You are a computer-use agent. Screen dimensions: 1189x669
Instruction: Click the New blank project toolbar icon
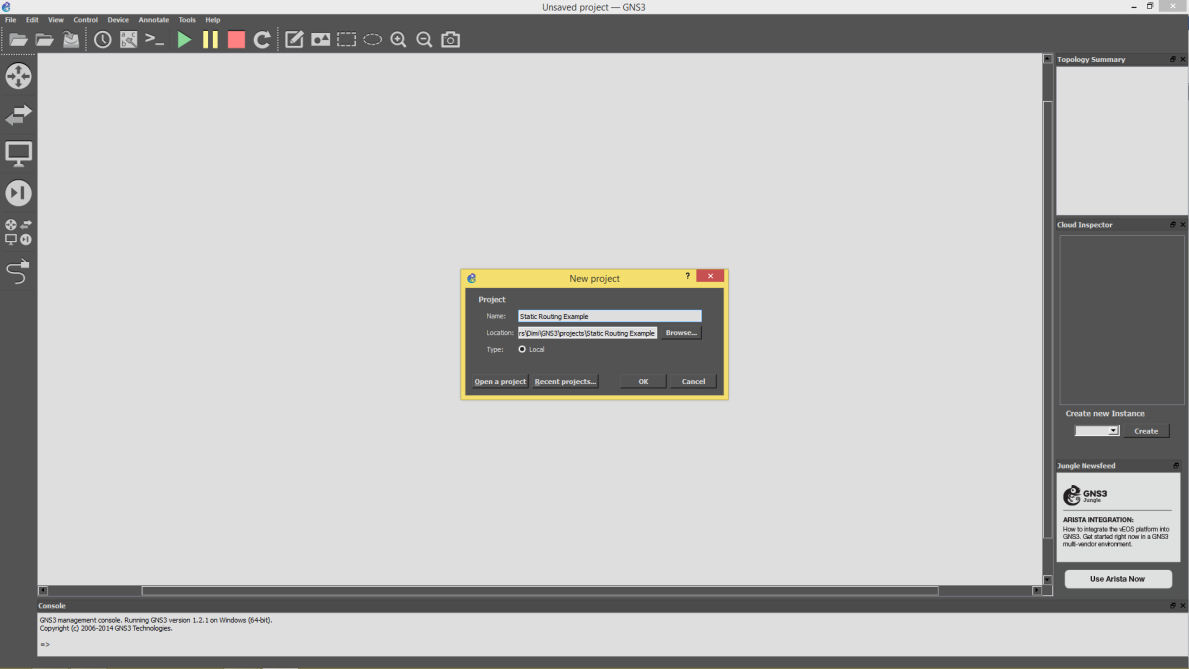click(18, 39)
